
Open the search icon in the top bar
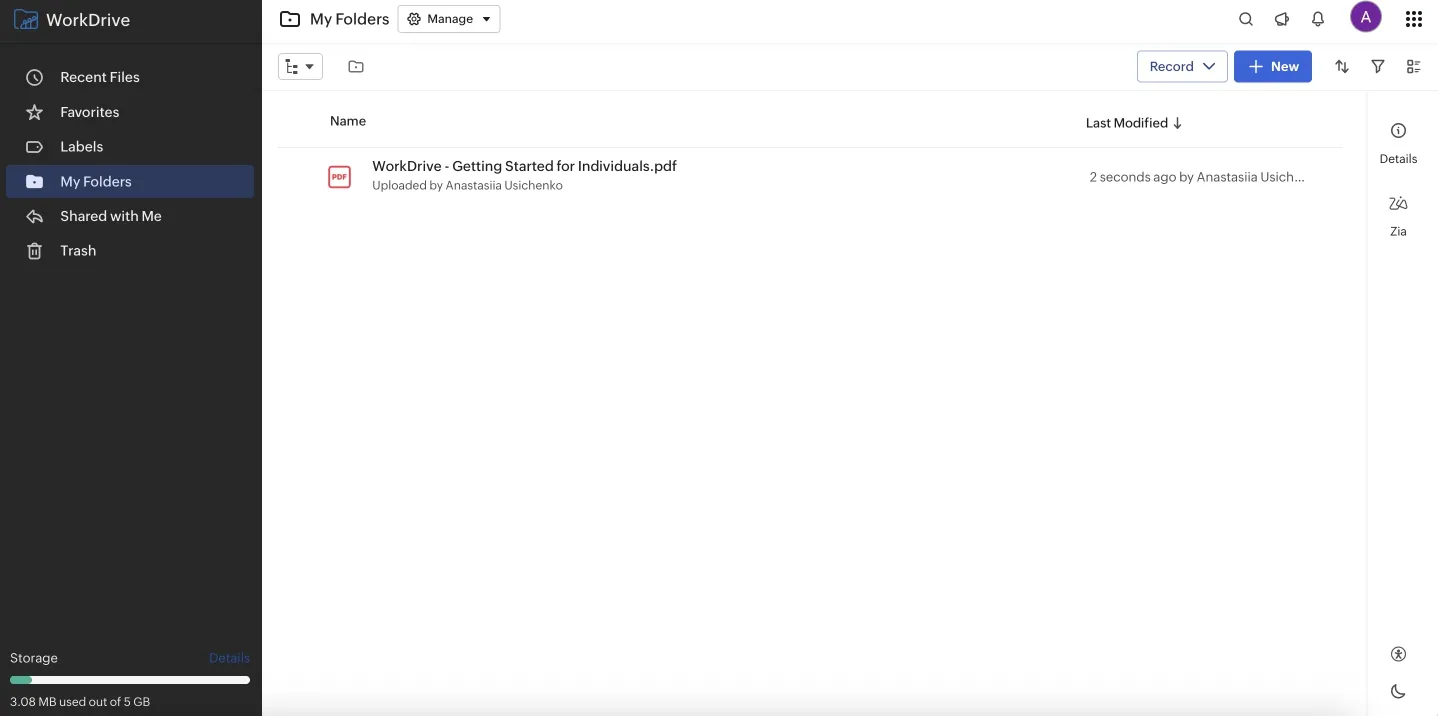1245,18
